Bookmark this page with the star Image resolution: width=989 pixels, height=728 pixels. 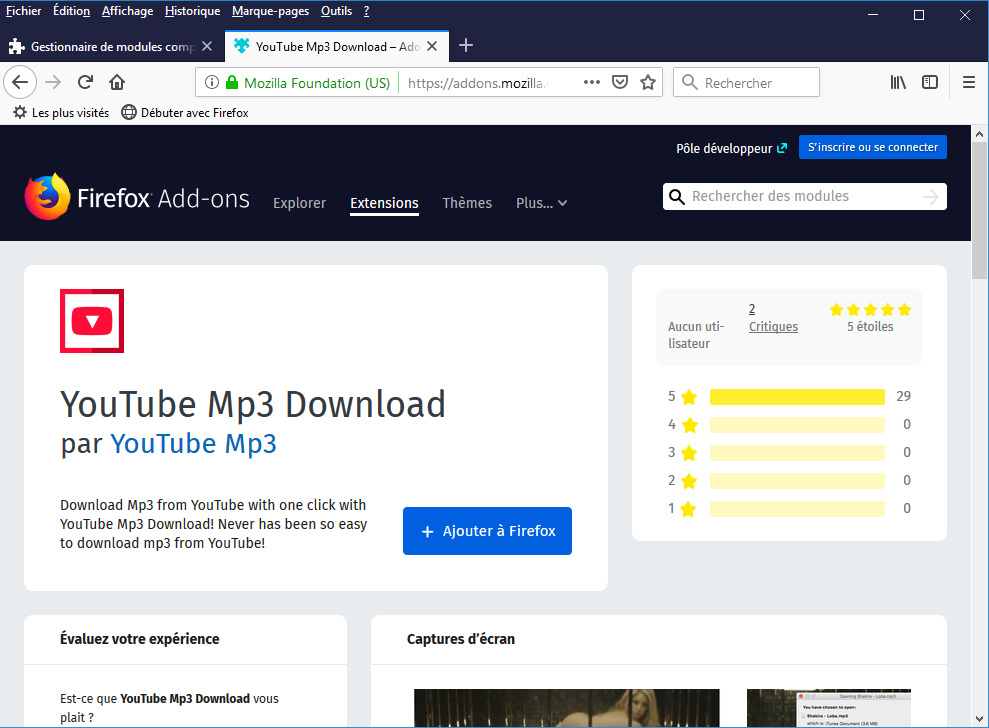coord(648,82)
